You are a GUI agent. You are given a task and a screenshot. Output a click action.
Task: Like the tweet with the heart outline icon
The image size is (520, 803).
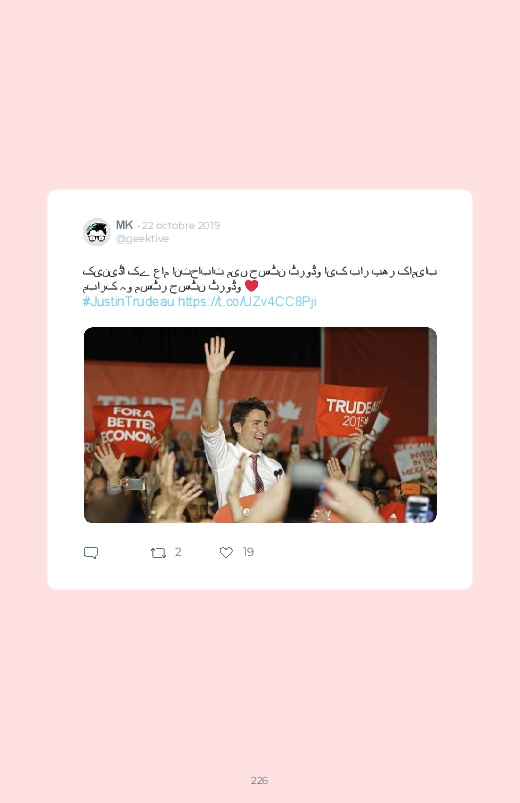click(226, 553)
